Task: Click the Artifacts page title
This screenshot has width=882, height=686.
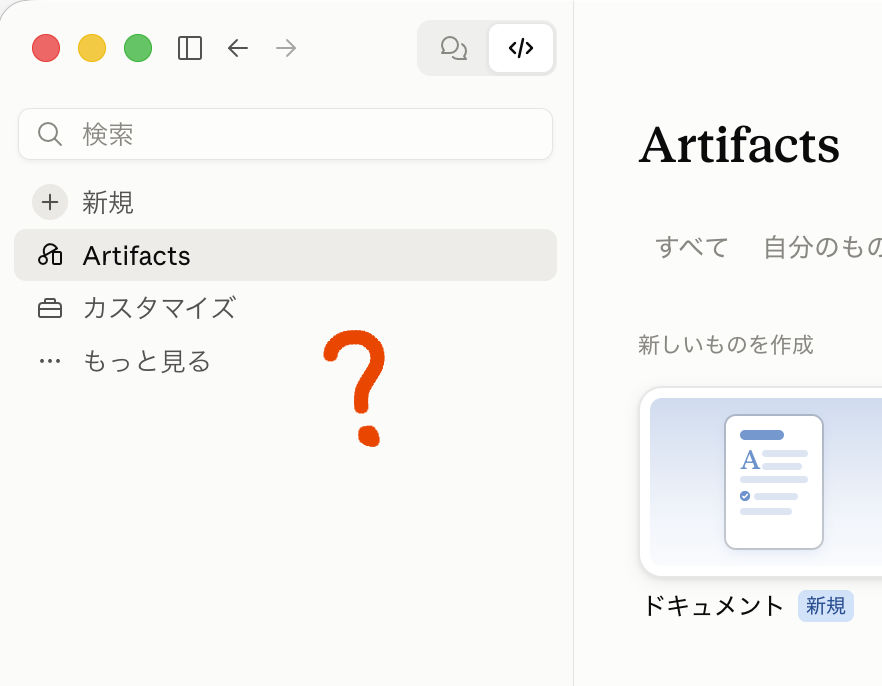Action: click(x=739, y=145)
